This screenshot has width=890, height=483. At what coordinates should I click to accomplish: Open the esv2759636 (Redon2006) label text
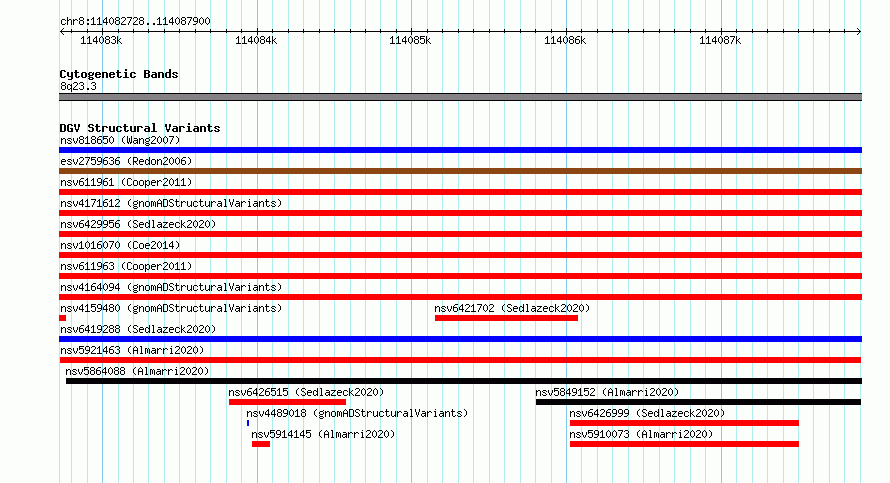pyautogui.click(x=126, y=161)
